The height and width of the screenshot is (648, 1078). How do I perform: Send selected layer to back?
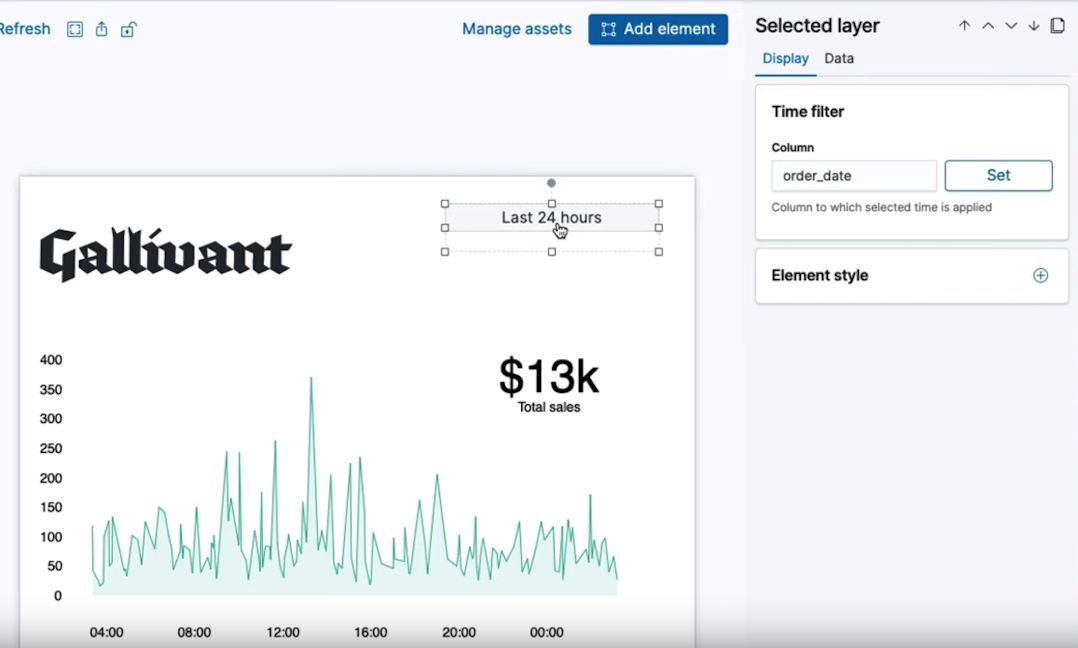click(x=1034, y=26)
